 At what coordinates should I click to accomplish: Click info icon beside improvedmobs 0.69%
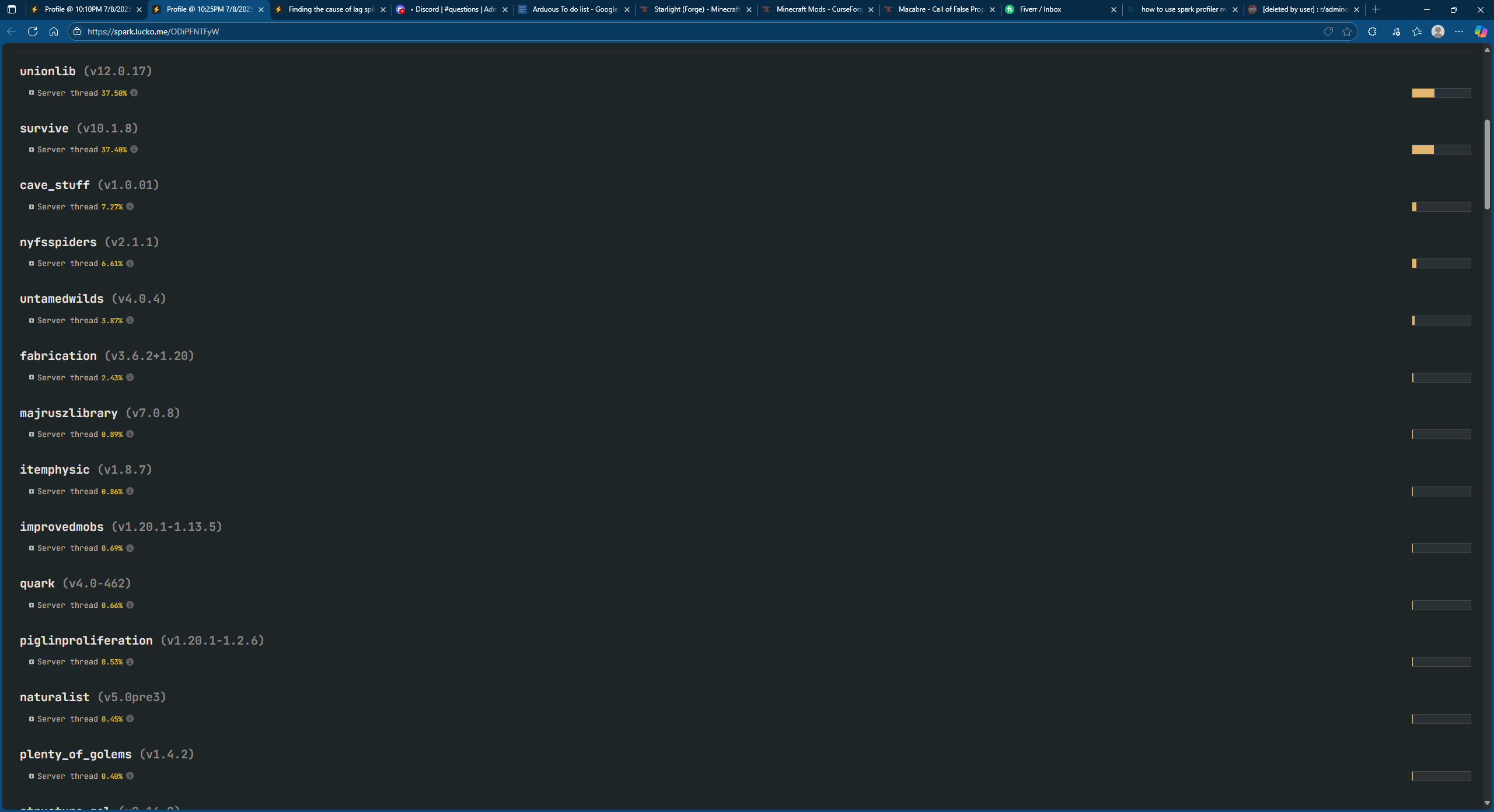click(130, 548)
